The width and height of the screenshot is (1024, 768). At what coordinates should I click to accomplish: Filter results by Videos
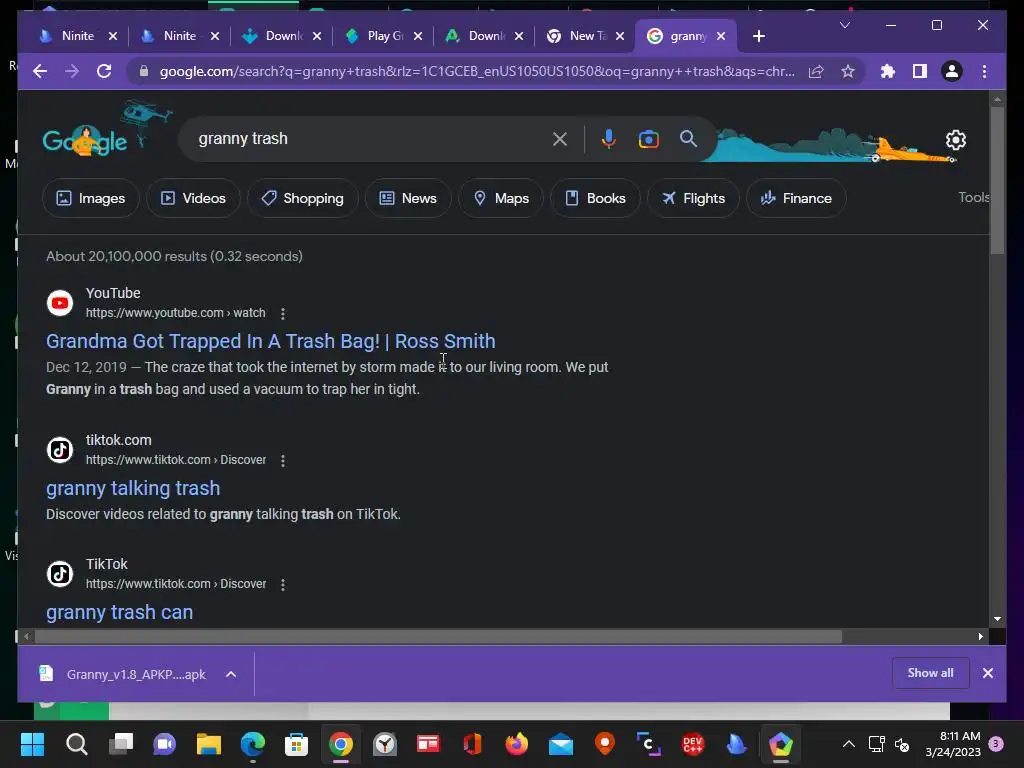point(193,198)
